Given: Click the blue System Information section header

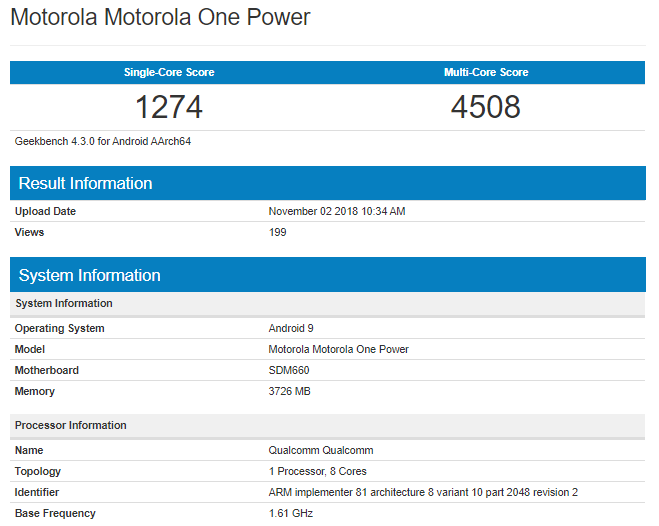Looking at the screenshot, I should (x=328, y=275).
